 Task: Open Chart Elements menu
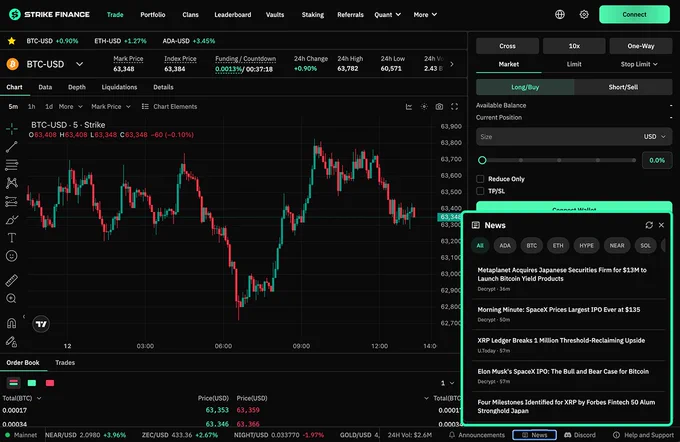click(170, 107)
